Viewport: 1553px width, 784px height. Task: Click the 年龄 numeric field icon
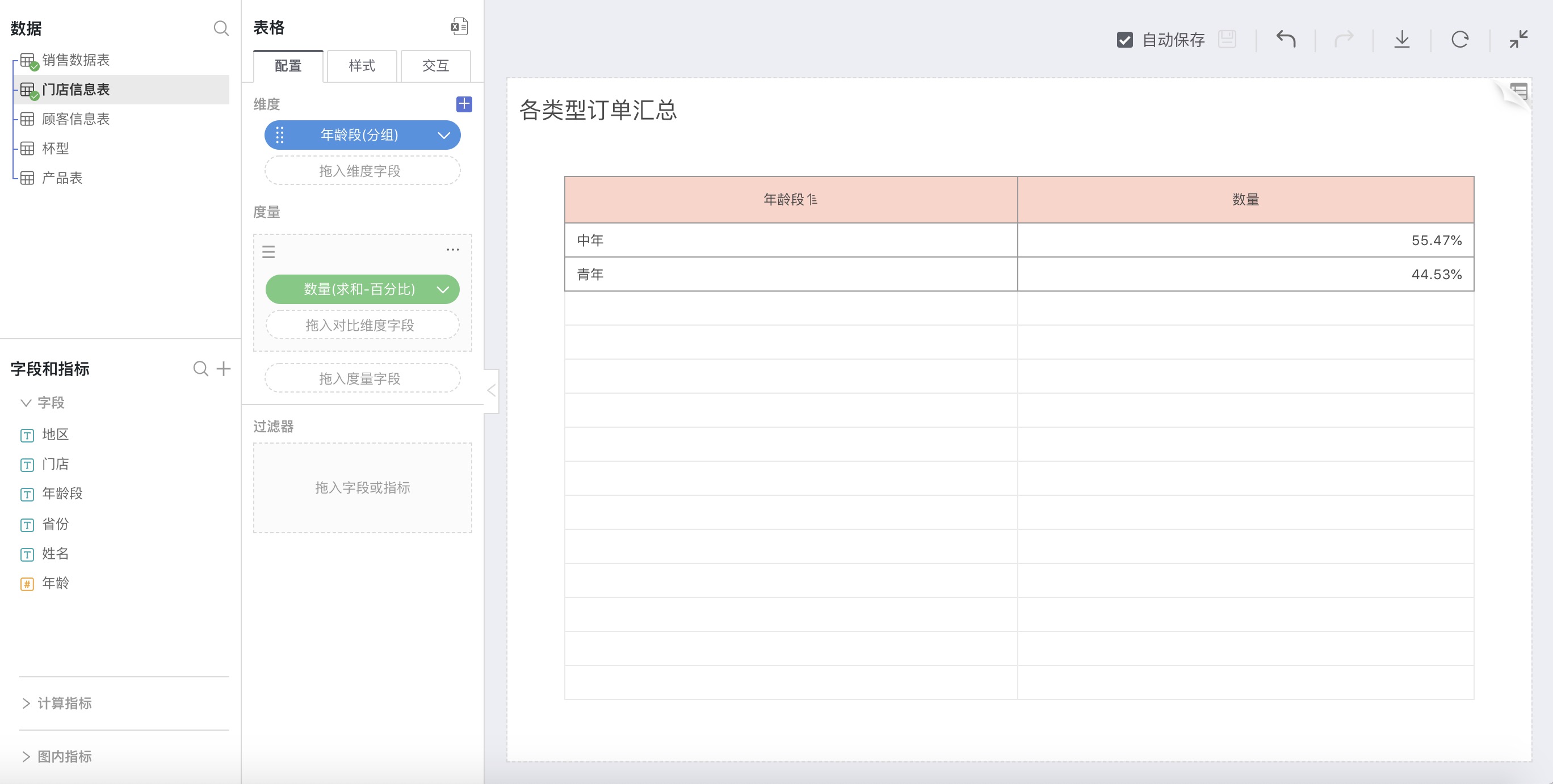(x=27, y=583)
